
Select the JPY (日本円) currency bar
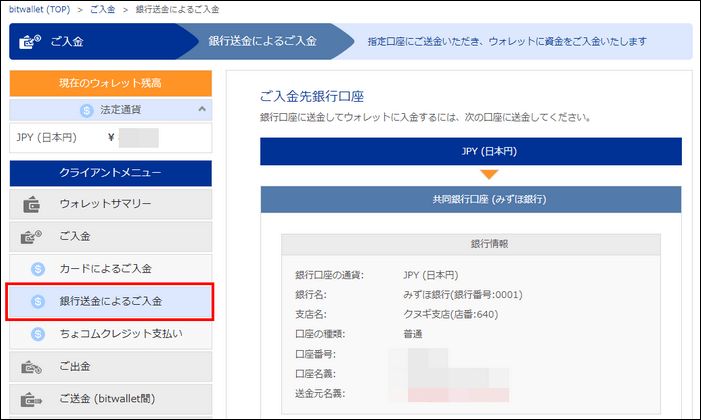pyautogui.click(x=471, y=152)
